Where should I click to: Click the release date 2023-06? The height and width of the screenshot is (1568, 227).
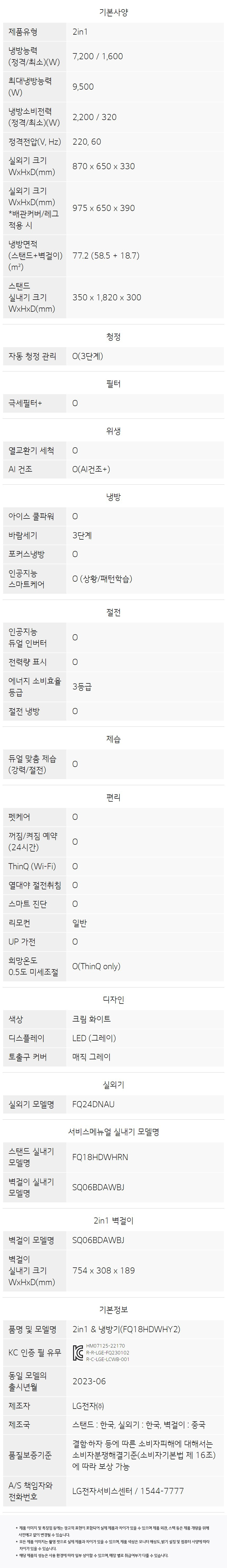[x=89, y=1381]
